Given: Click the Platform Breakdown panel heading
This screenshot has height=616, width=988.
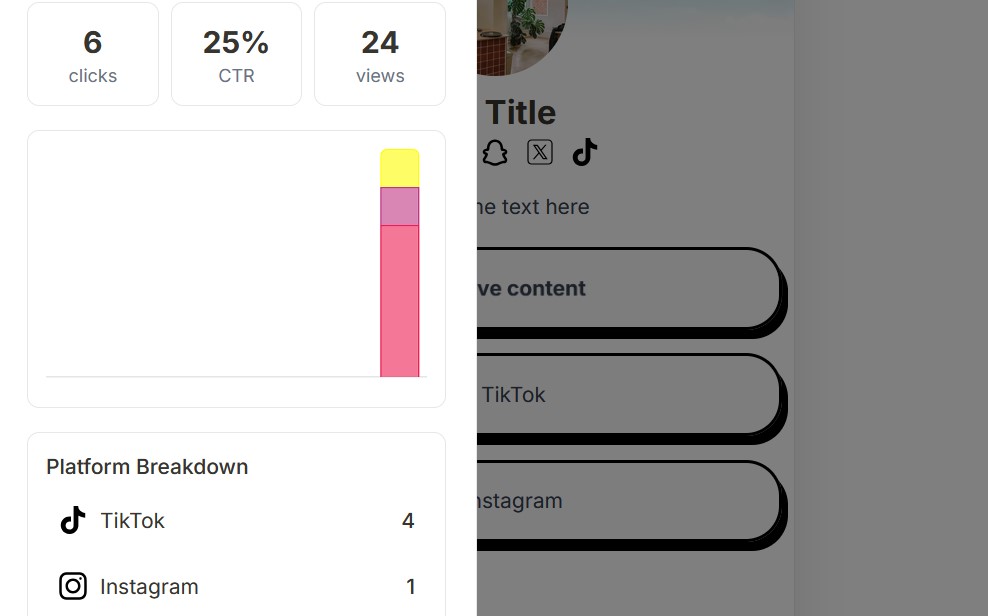Looking at the screenshot, I should point(147,467).
